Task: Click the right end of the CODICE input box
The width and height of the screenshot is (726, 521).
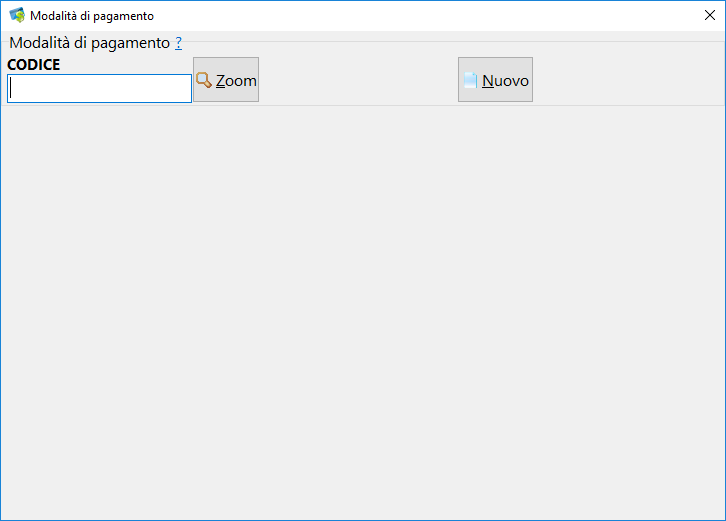Action: pos(184,88)
